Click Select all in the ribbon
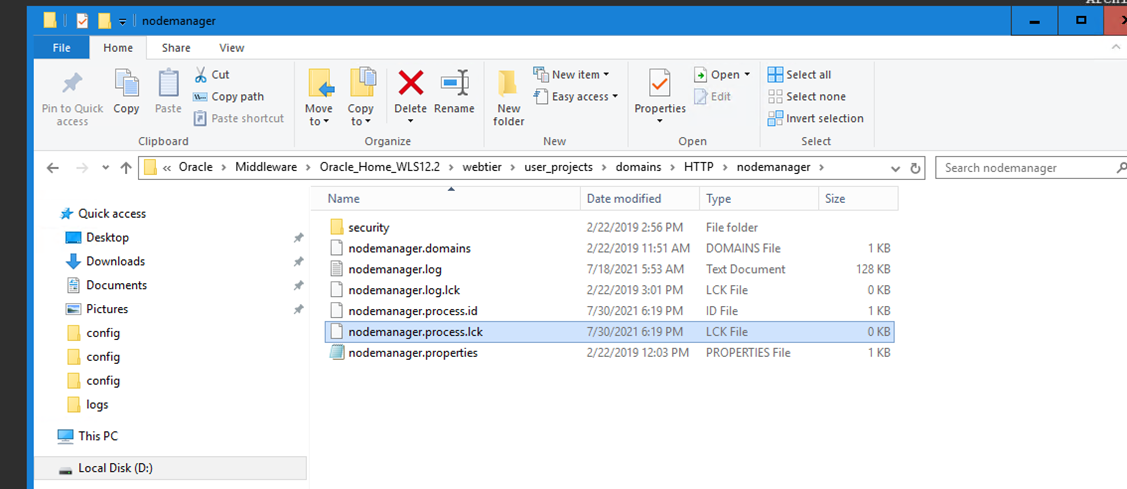The image size is (1127, 489). [x=799, y=74]
